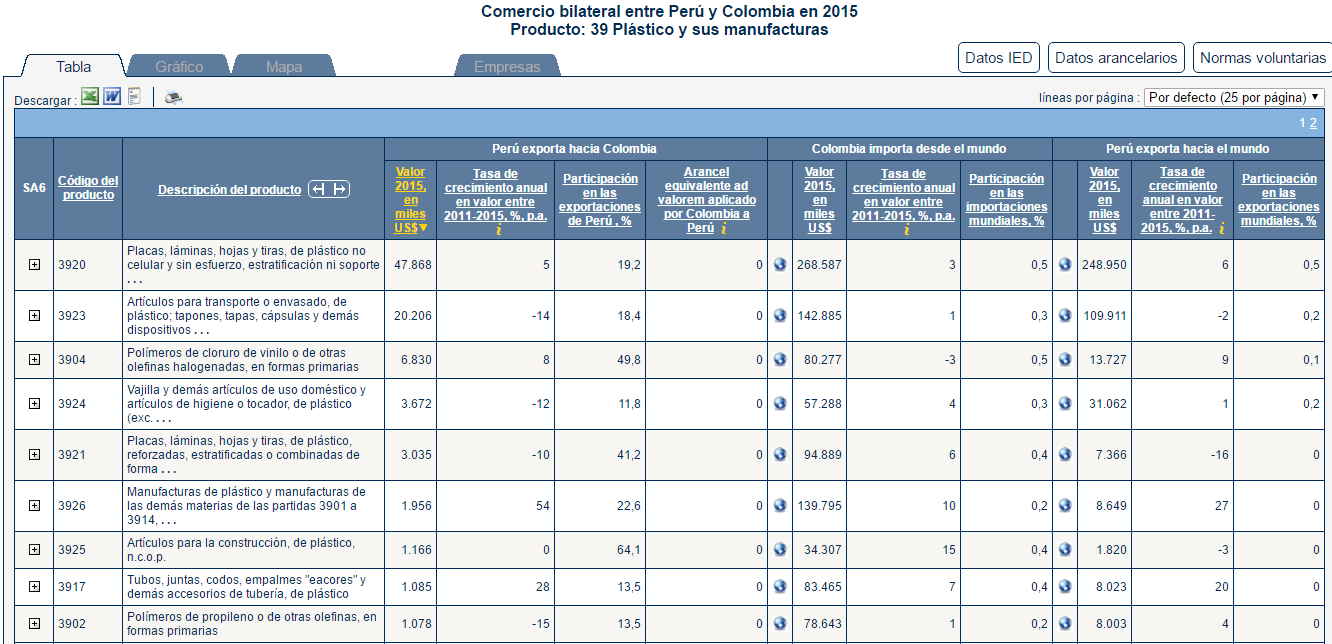Expand product row 3904
The image size is (1332, 644).
click(x=34, y=360)
